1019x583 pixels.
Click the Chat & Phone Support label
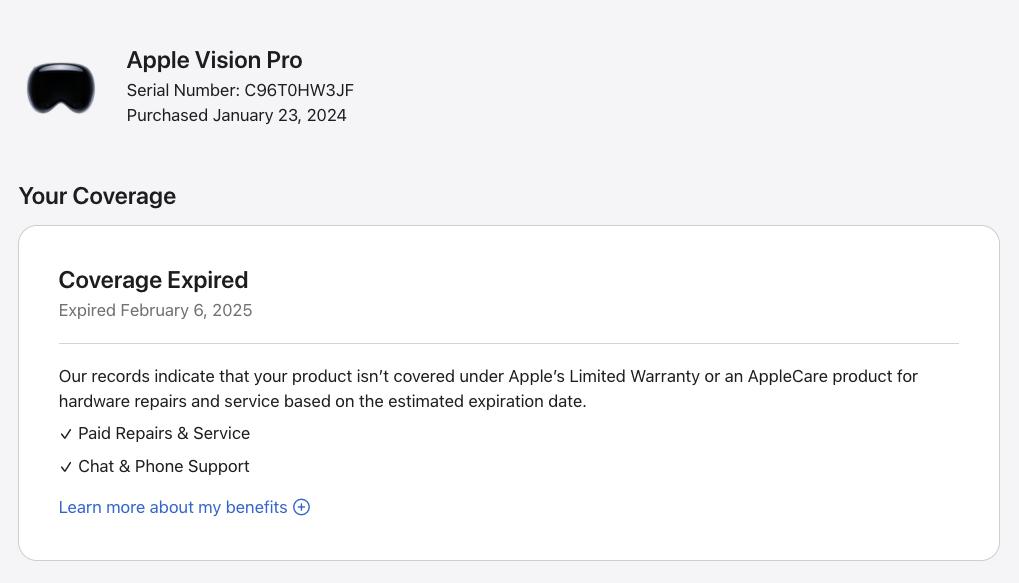click(x=164, y=466)
